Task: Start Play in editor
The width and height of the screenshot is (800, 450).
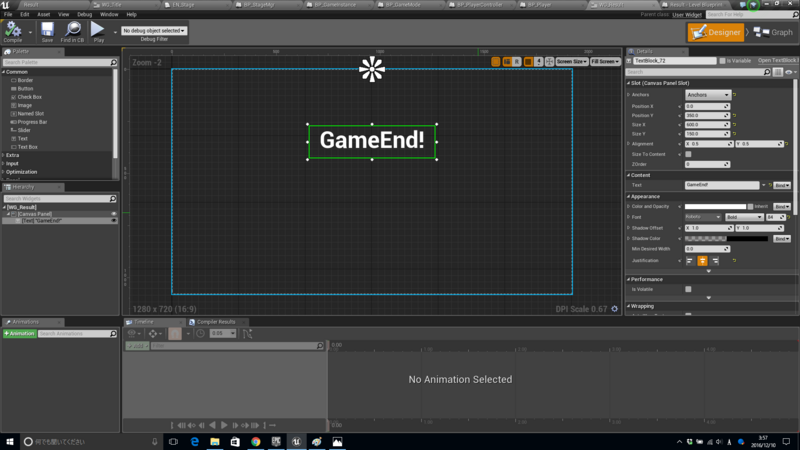Action: [98, 32]
